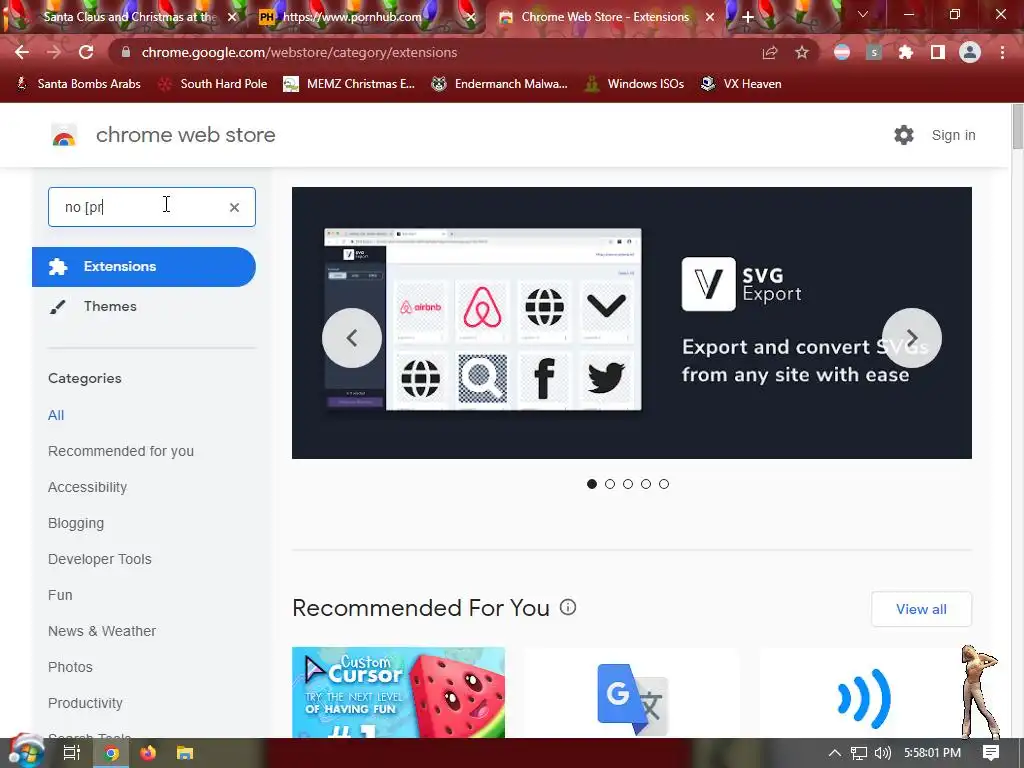This screenshot has height=768, width=1024.
Task: Select Developer Tools category
Action: (x=100, y=559)
